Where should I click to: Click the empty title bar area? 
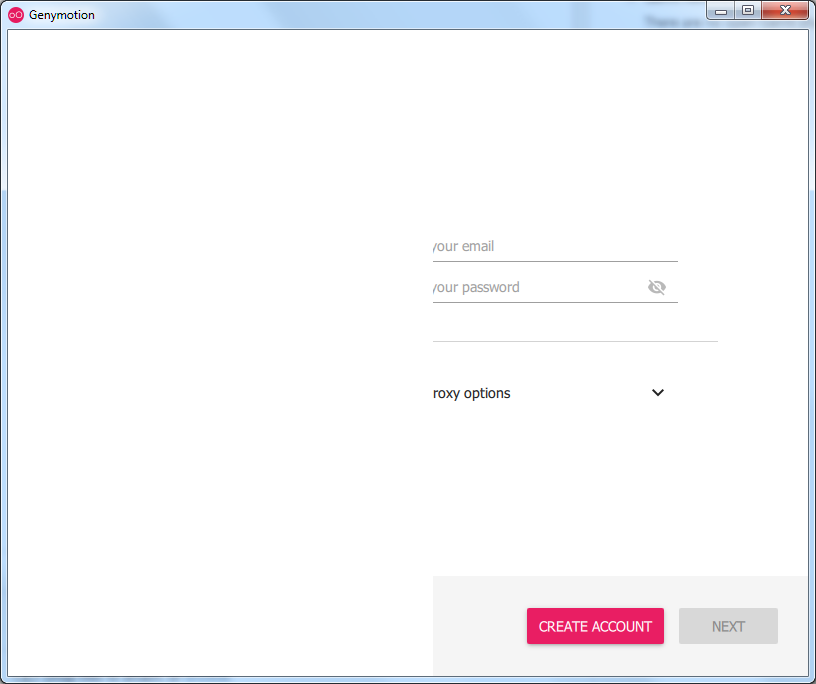pyautogui.click(x=400, y=14)
